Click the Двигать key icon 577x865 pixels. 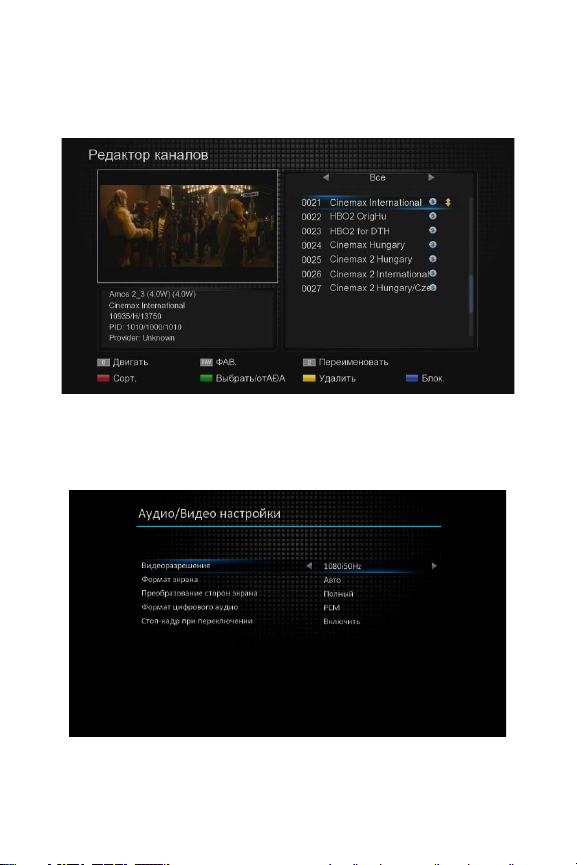pos(103,362)
